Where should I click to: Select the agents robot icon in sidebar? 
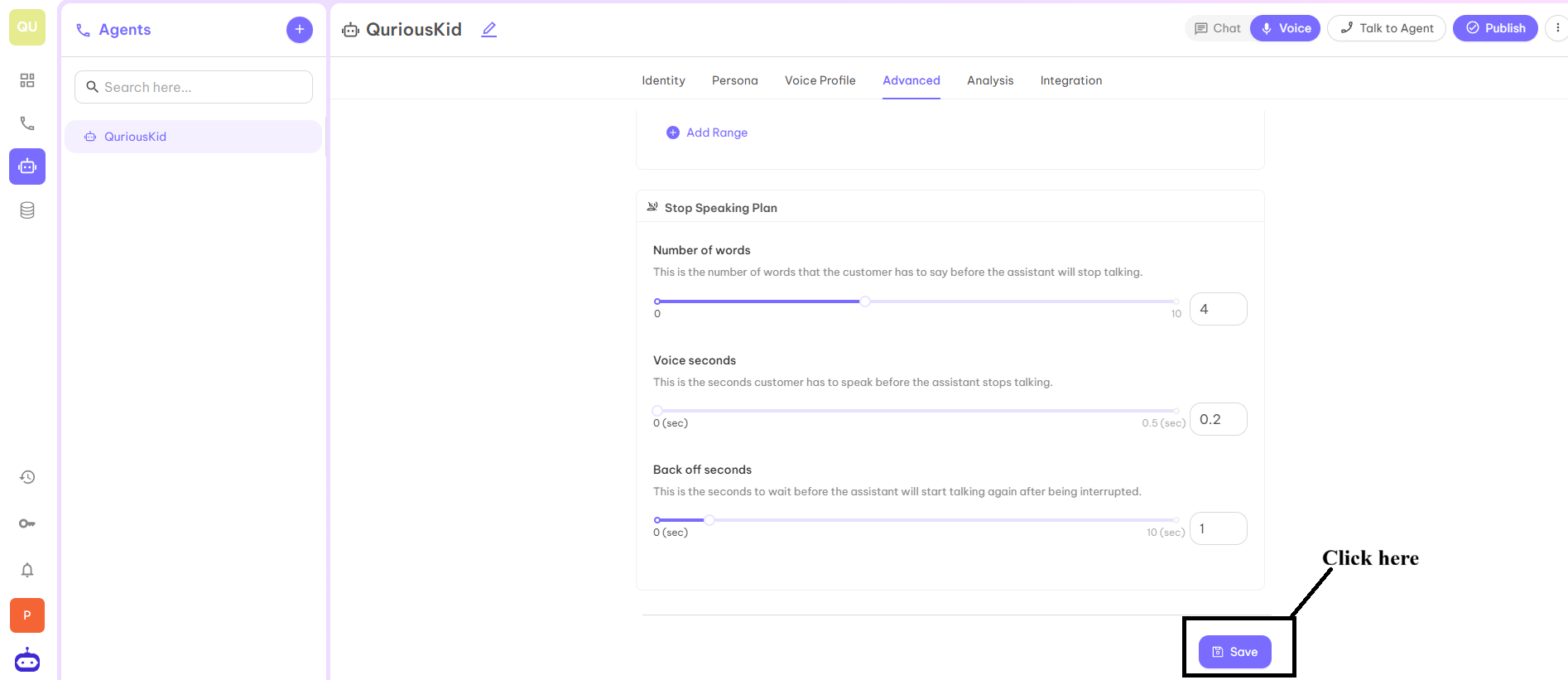(x=27, y=166)
